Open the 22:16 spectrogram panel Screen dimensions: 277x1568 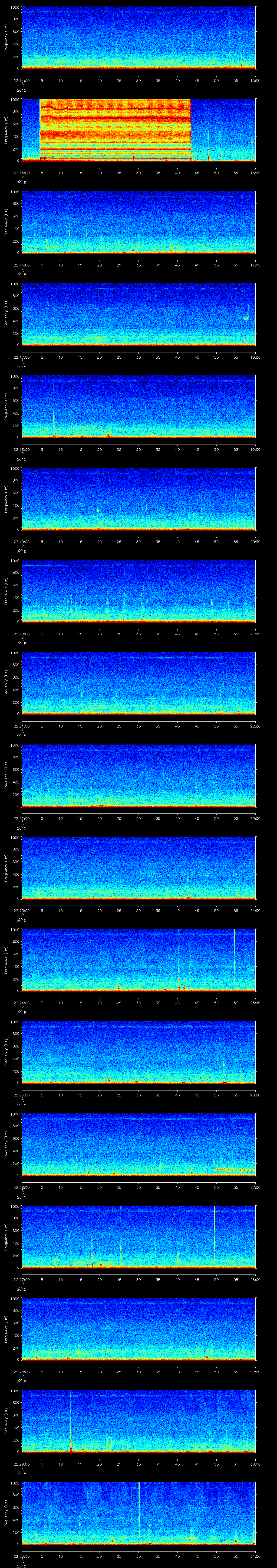coord(138,222)
